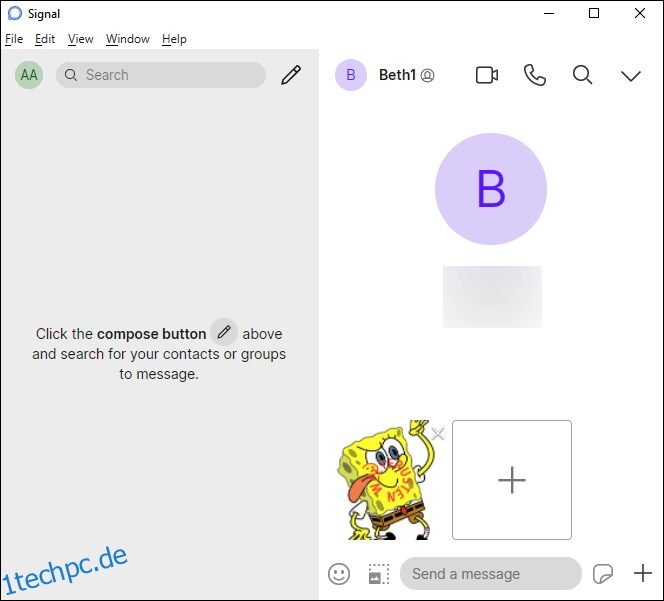Open the View menu
Image resolution: width=664 pixels, height=601 pixels.
80,39
